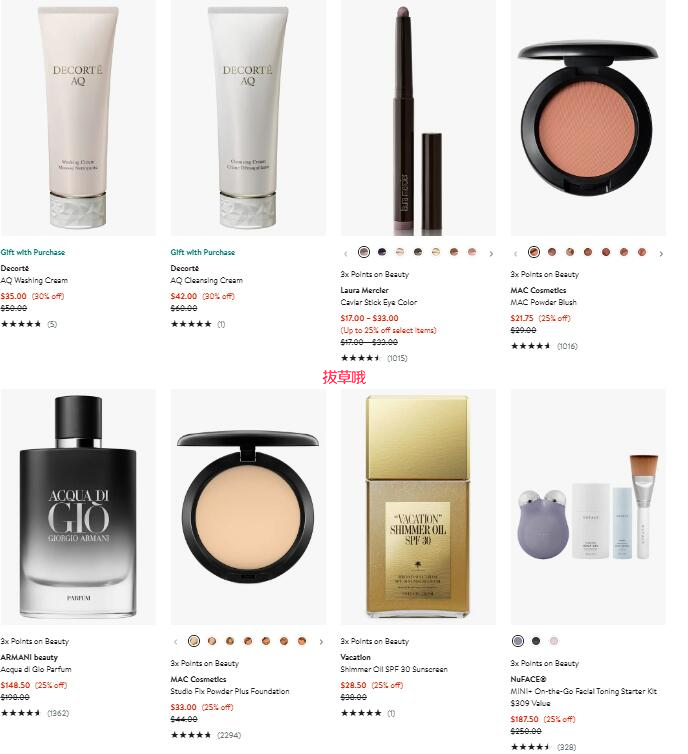Show next Studio Fix foundation shades arrow
The width and height of the screenshot is (688, 754).
[321, 641]
